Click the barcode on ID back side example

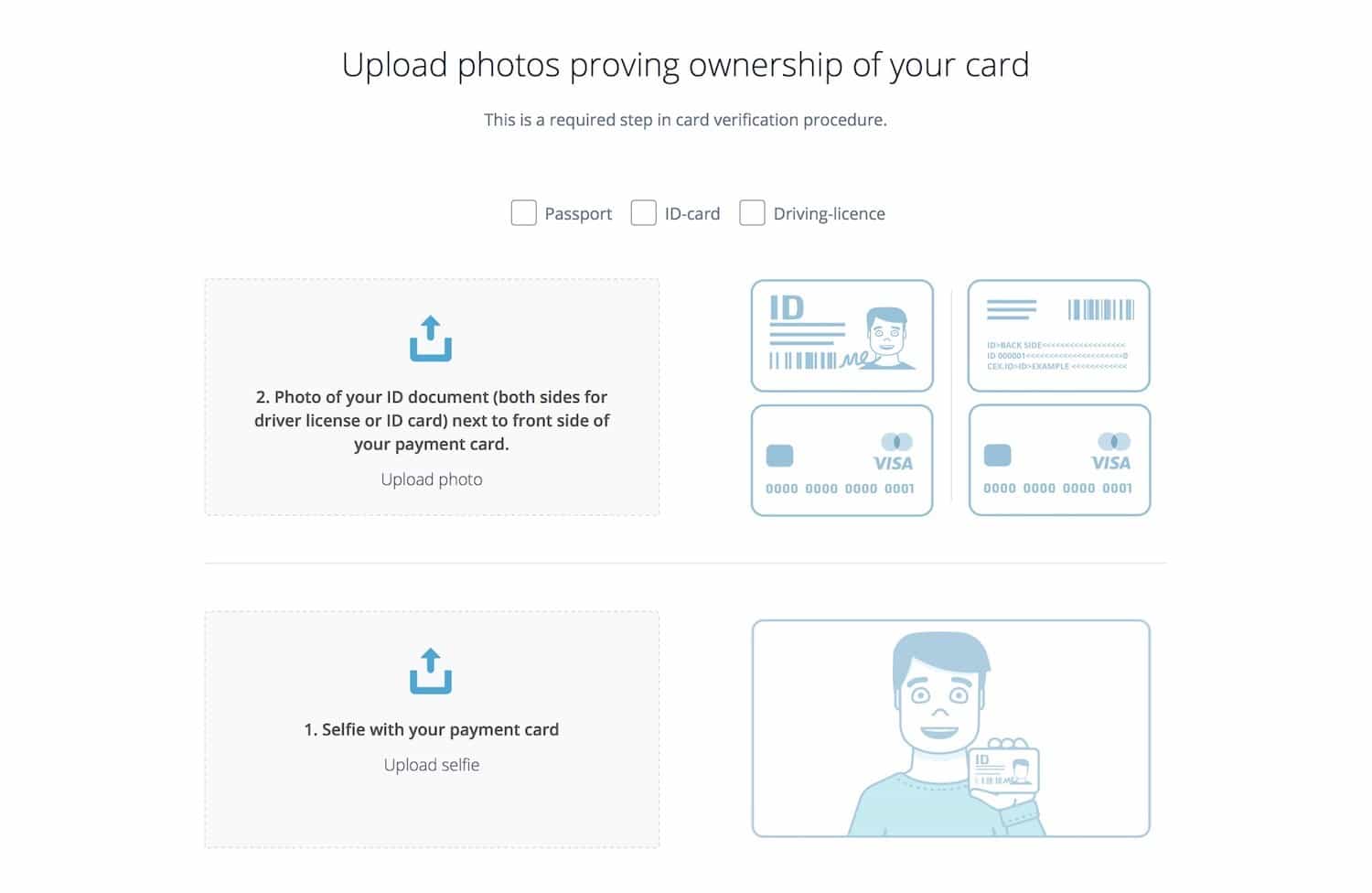click(x=1101, y=309)
